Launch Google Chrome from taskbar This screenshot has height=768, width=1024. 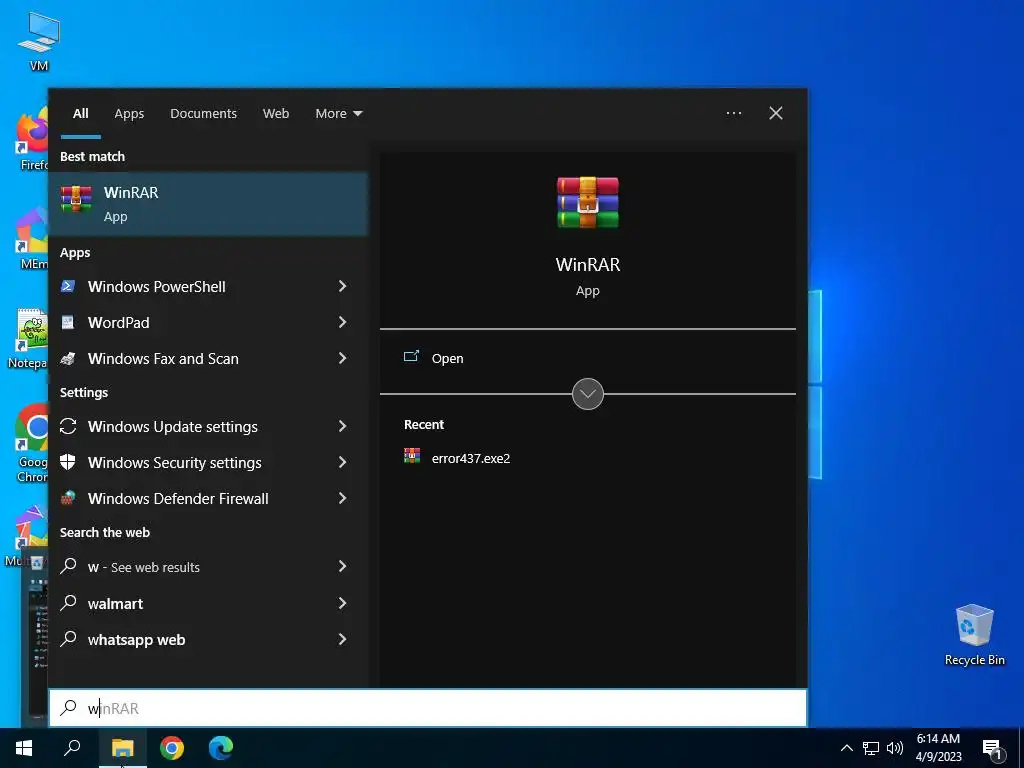pos(172,748)
